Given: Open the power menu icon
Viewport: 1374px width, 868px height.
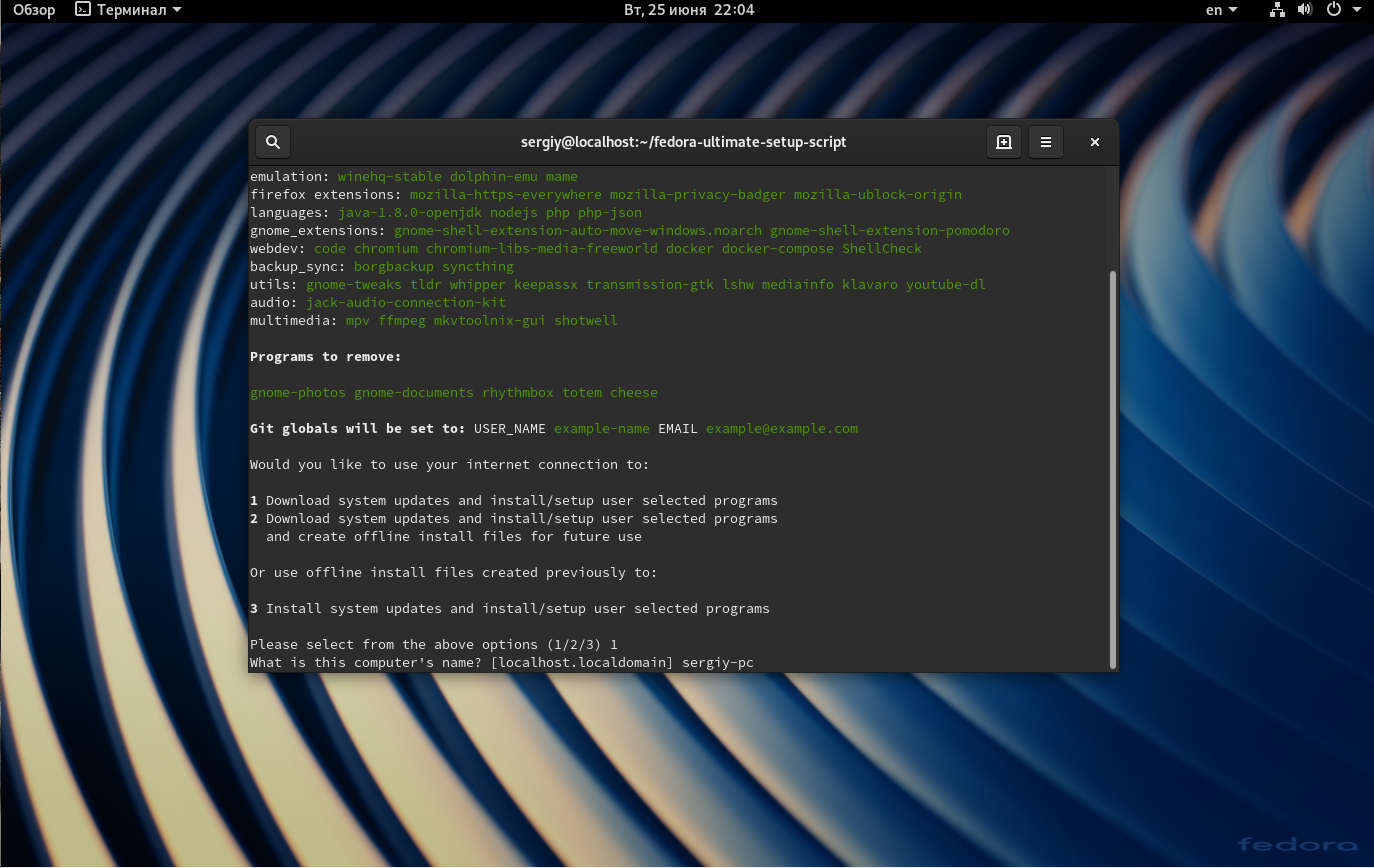Looking at the screenshot, I should (1333, 10).
